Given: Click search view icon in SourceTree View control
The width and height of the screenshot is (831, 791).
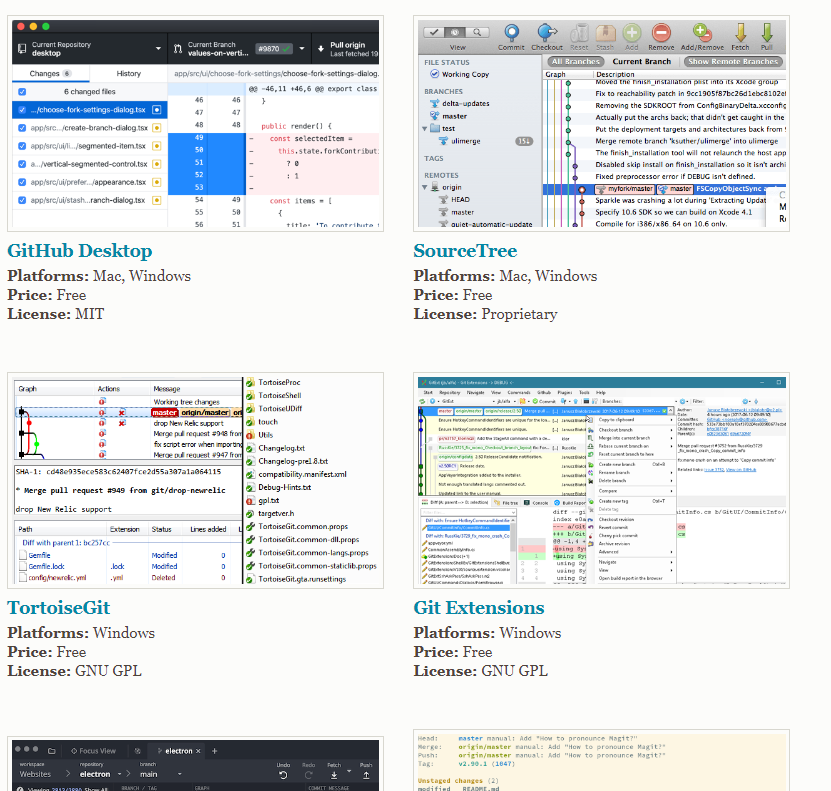Looking at the screenshot, I should [x=478, y=32].
